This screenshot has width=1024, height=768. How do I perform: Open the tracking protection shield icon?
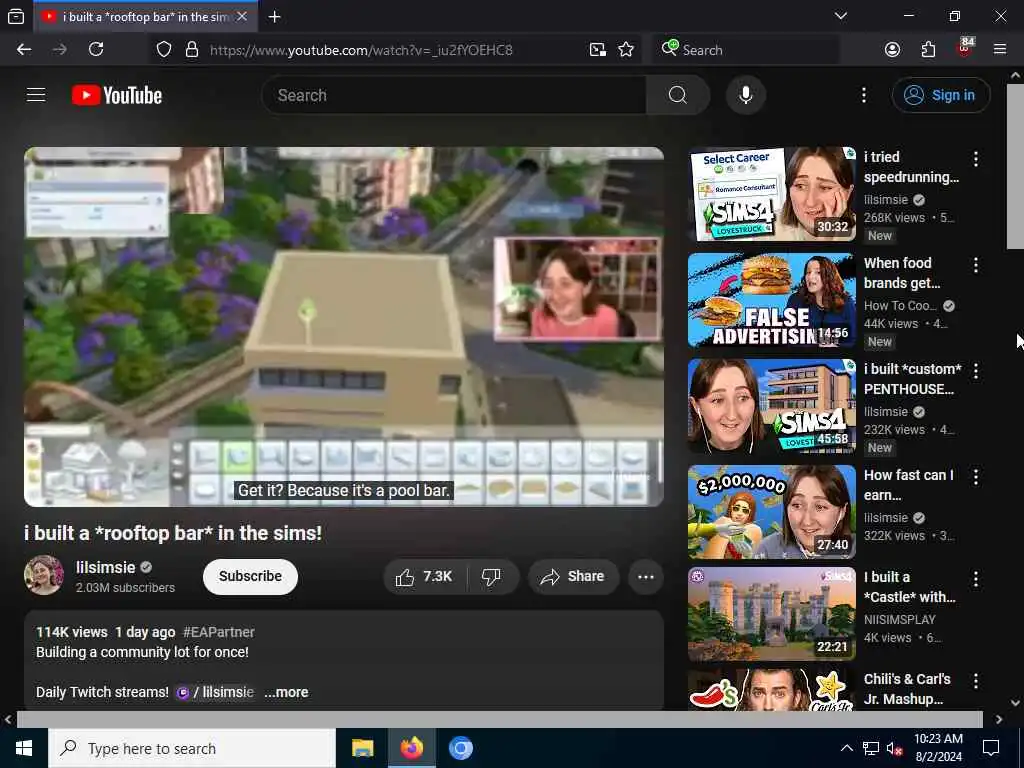click(x=164, y=50)
